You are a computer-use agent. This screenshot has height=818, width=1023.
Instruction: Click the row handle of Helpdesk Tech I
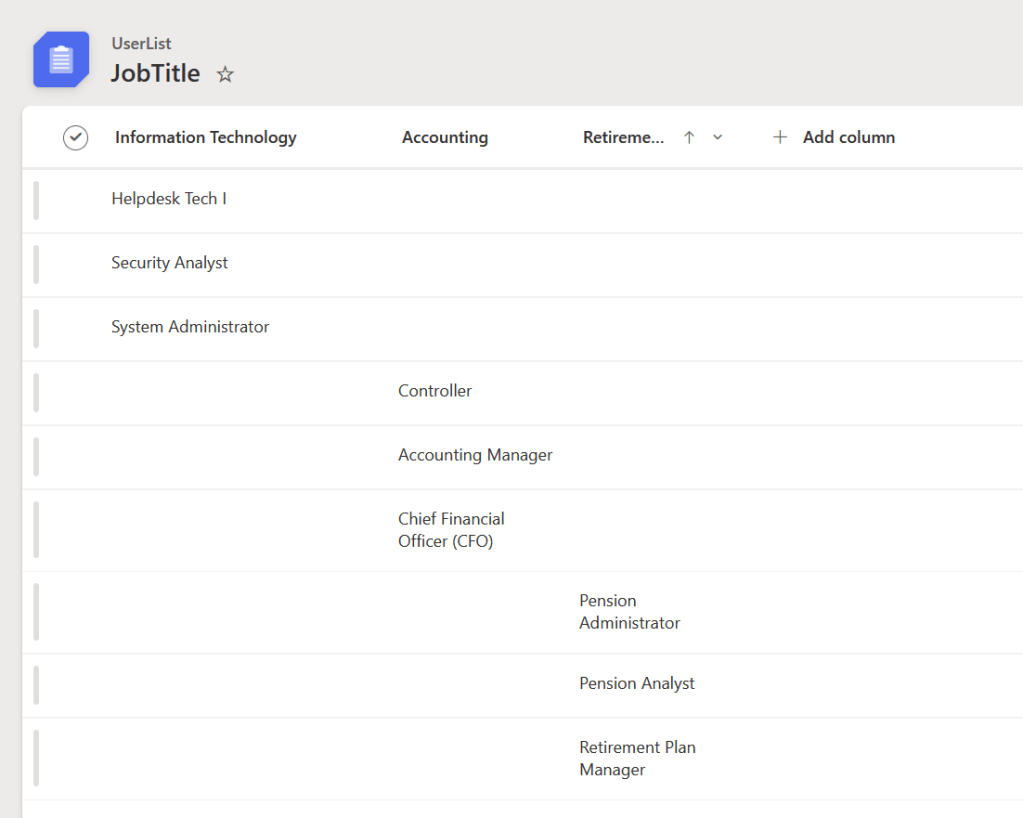coord(36,200)
